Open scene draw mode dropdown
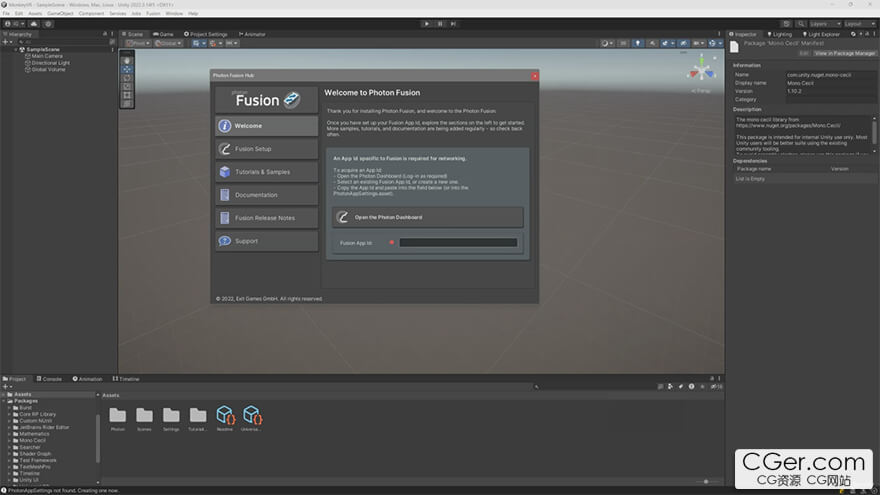880x495 pixels. click(607, 43)
